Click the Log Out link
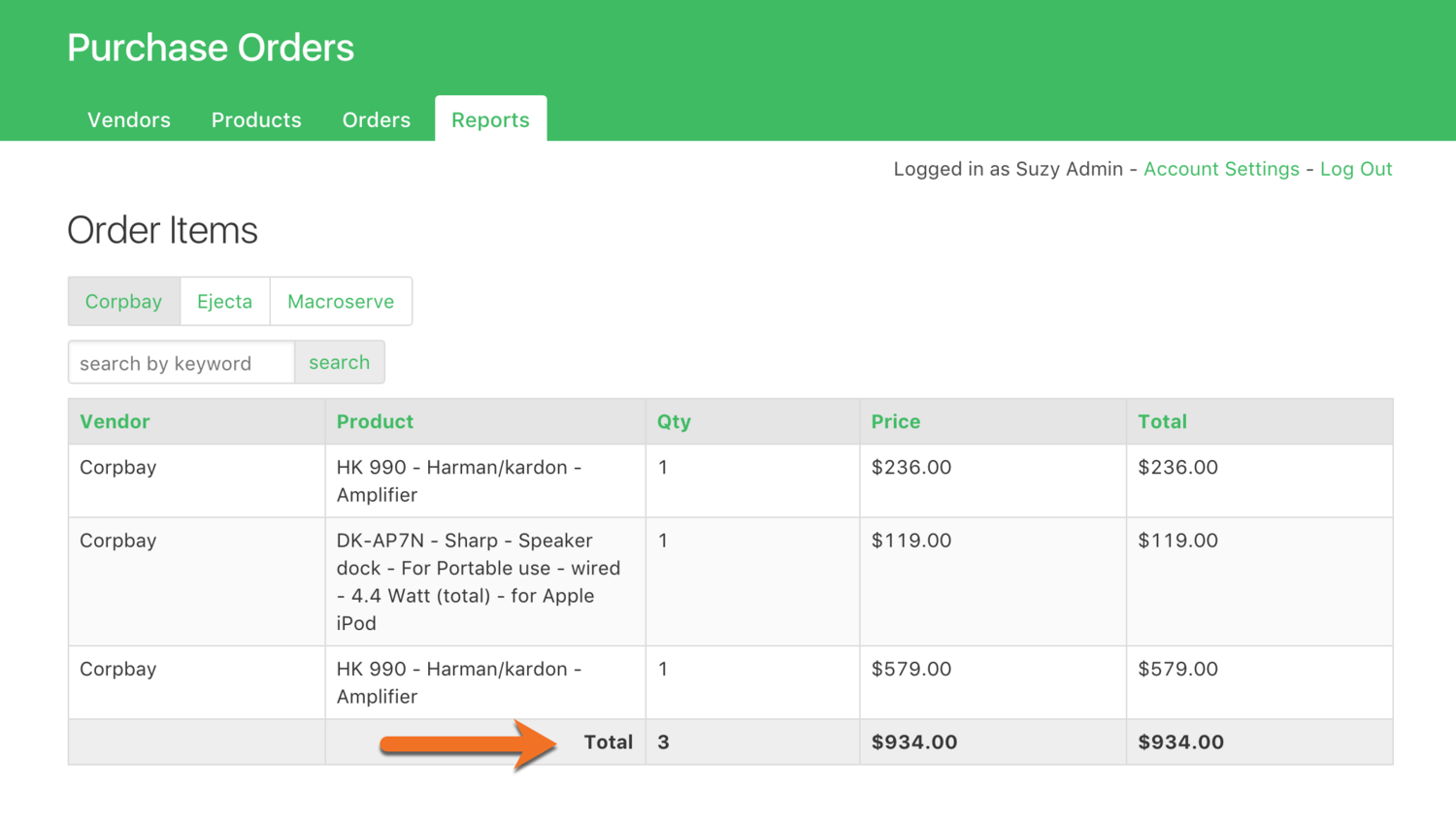Screen dimensions: 1456x822 coord(1355,169)
